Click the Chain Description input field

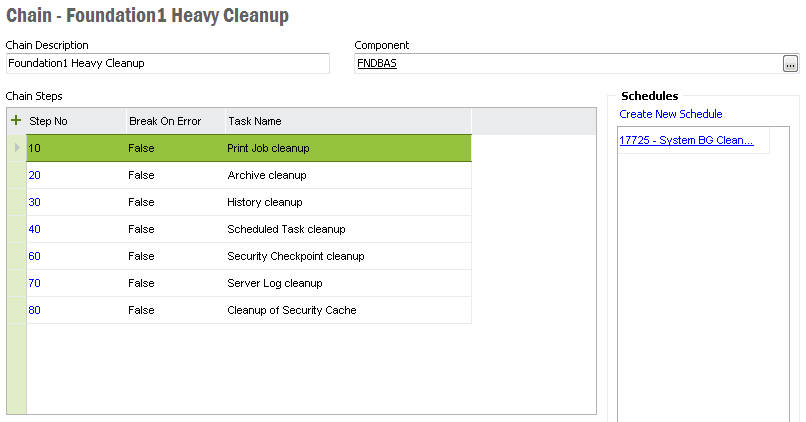(167, 64)
